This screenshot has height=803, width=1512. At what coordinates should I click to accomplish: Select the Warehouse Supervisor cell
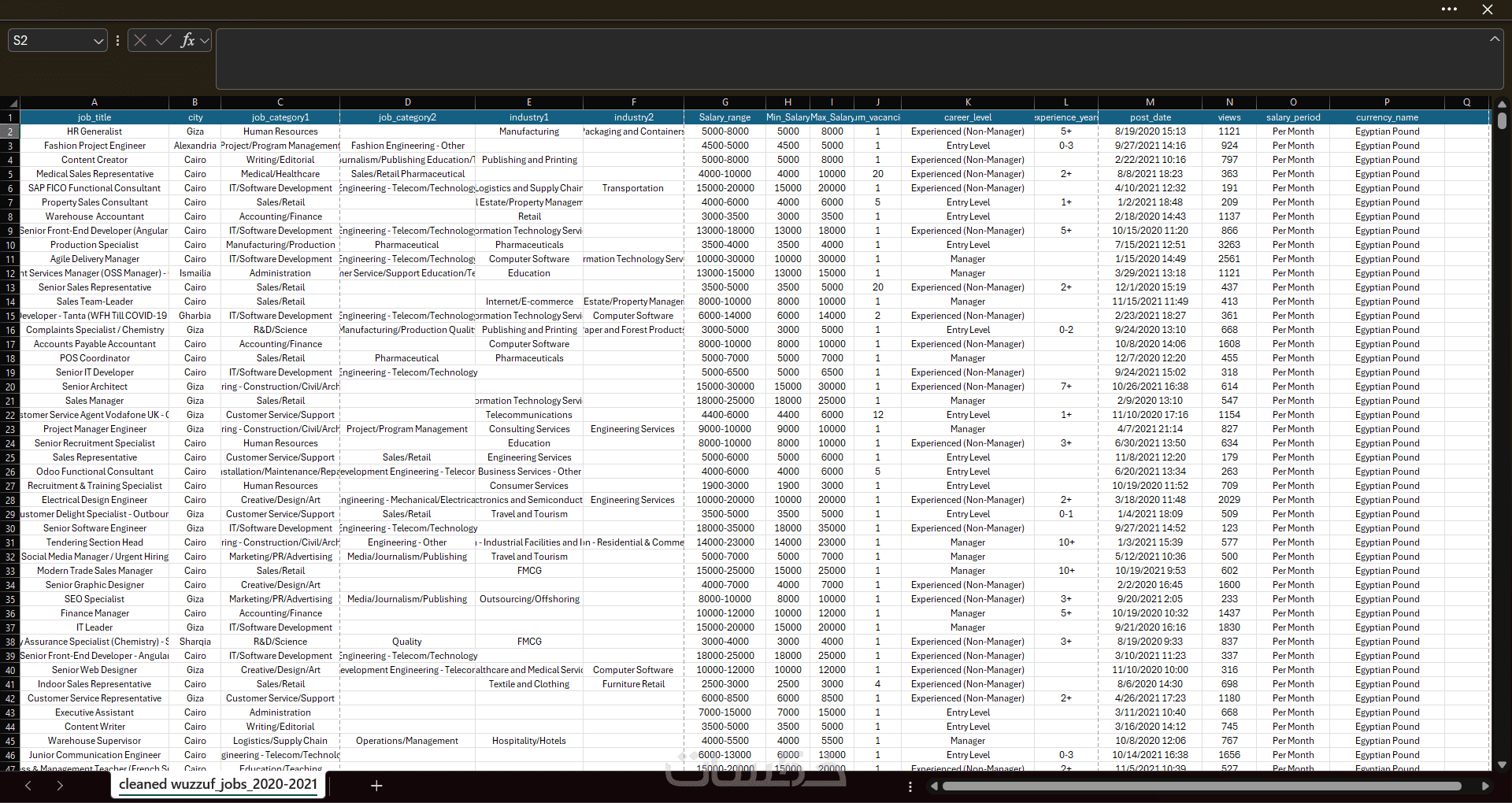94,741
